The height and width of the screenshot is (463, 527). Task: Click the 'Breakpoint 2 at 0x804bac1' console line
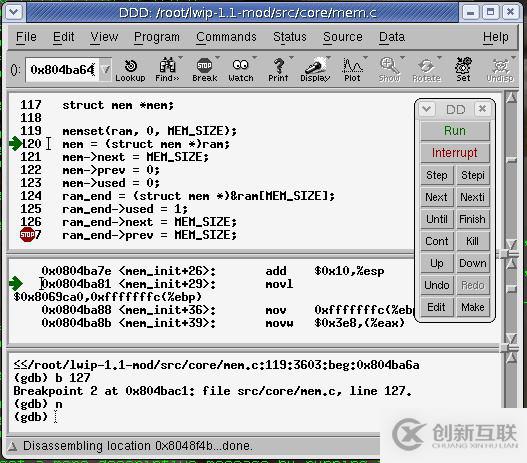[212, 391]
